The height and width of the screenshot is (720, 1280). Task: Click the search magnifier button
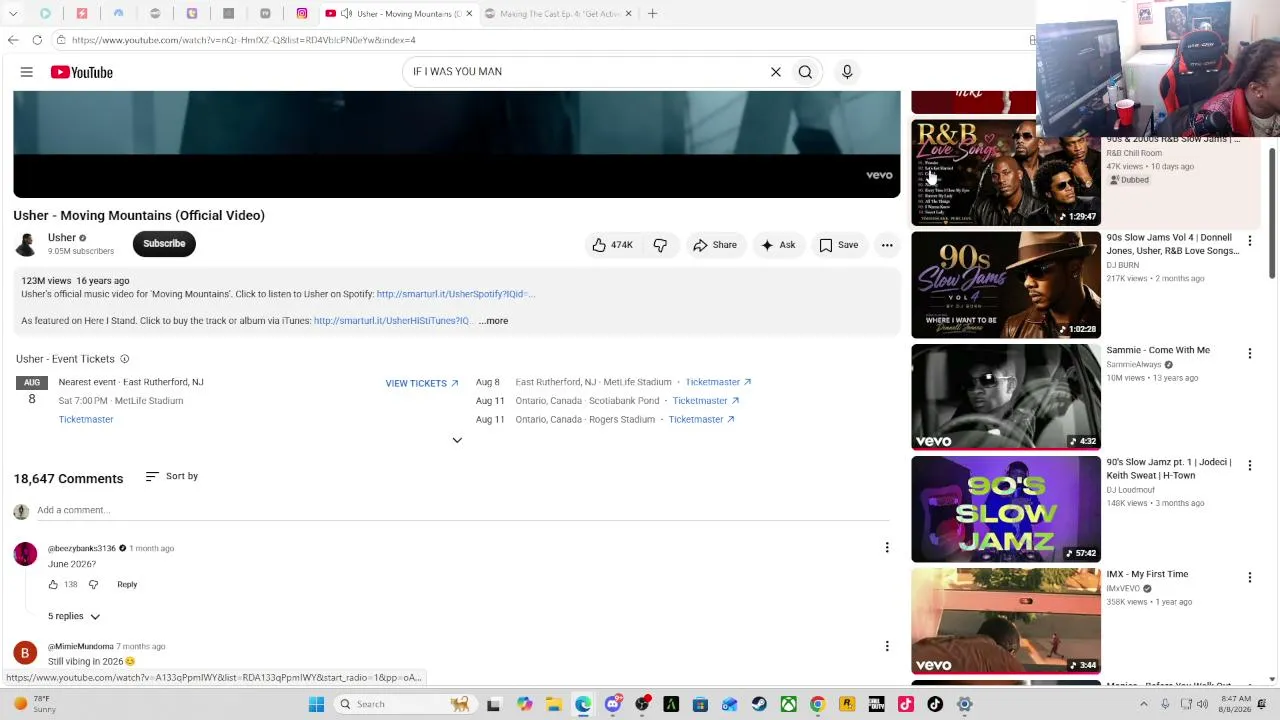pos(805,72)
